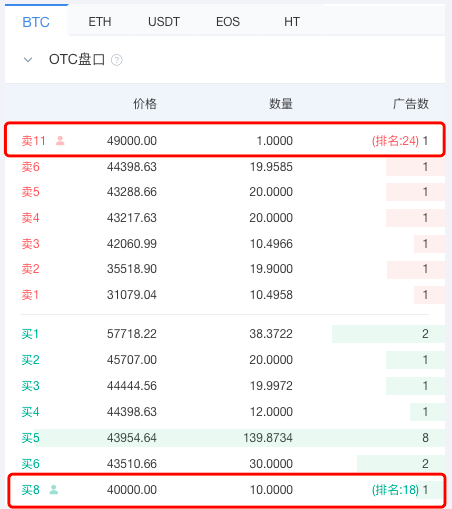Select the 卖1 row priced 31079.04
The height and width of the screenshot is (509, 452).
click(225, 295)
